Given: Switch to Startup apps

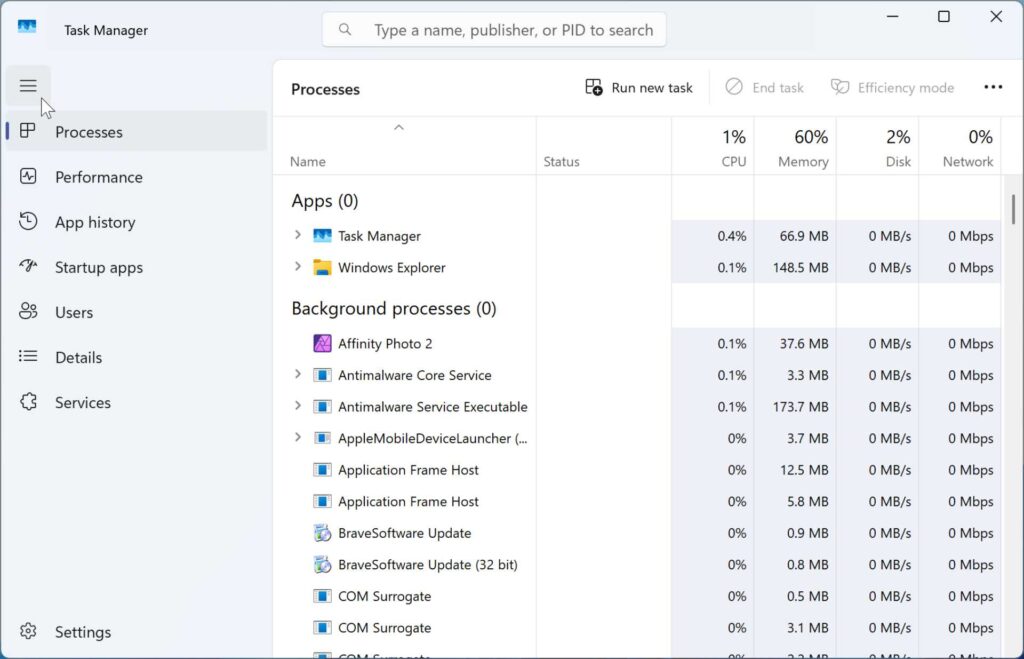Looking at the screenshot, I should click(x=98, y=267).
